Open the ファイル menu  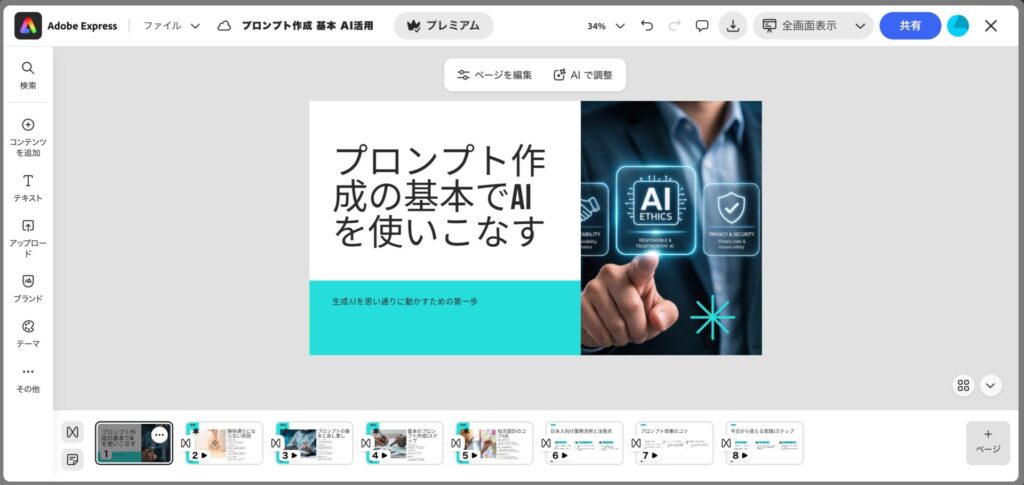162,25
